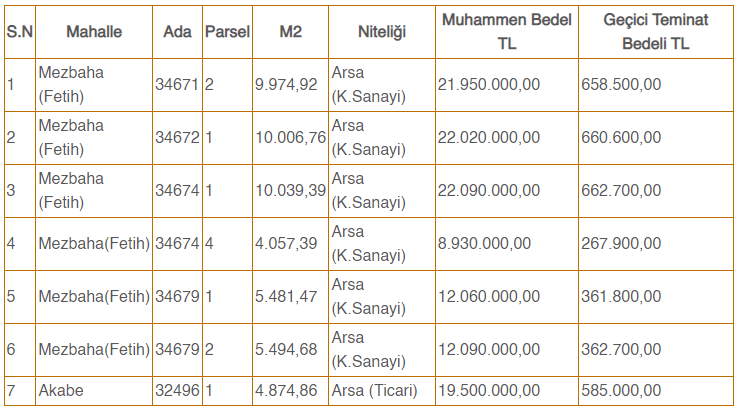Click the area value 10.039,39
This screenshot has width=738, height=409.
[x=290, y=190]
